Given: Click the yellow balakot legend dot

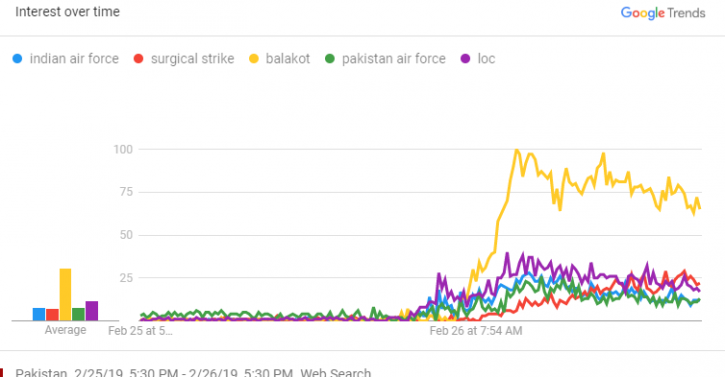Looking at the screenshot, I should coord(254,59).
